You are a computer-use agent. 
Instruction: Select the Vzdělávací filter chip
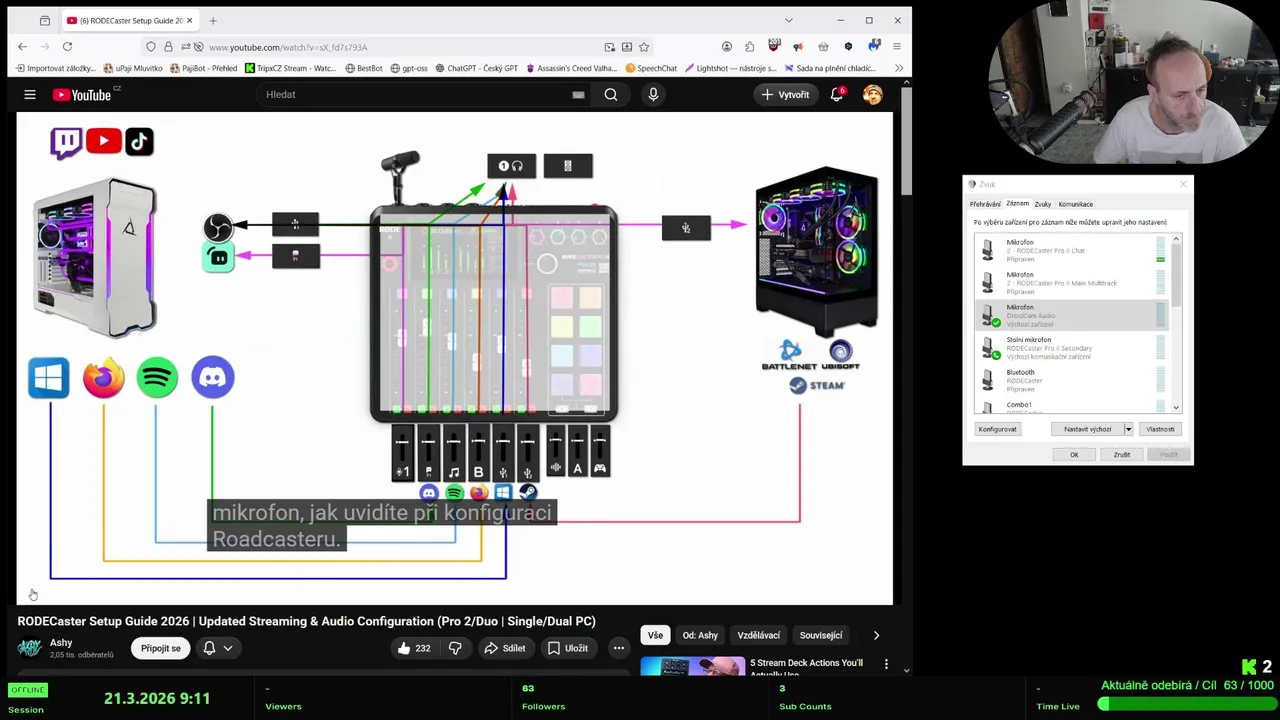click(759, 635)
